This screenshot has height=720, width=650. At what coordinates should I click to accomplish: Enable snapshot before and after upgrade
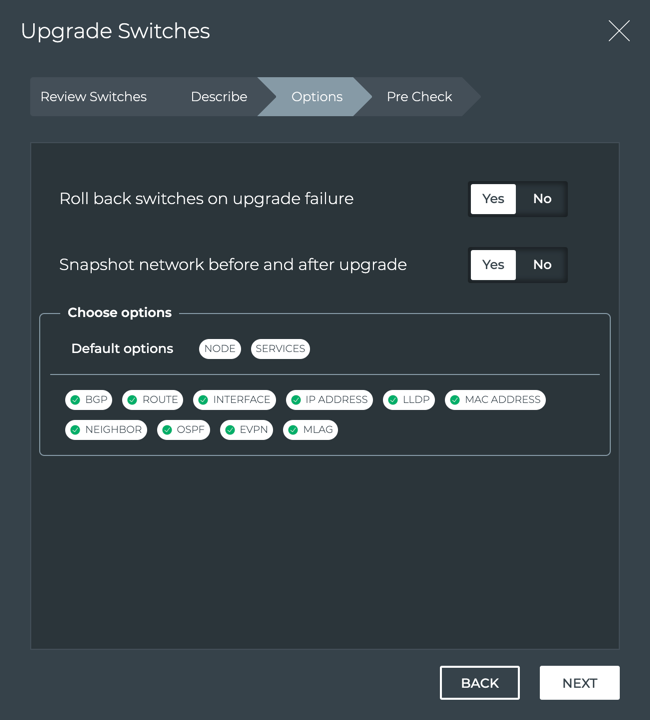click(x=493, y=265)
